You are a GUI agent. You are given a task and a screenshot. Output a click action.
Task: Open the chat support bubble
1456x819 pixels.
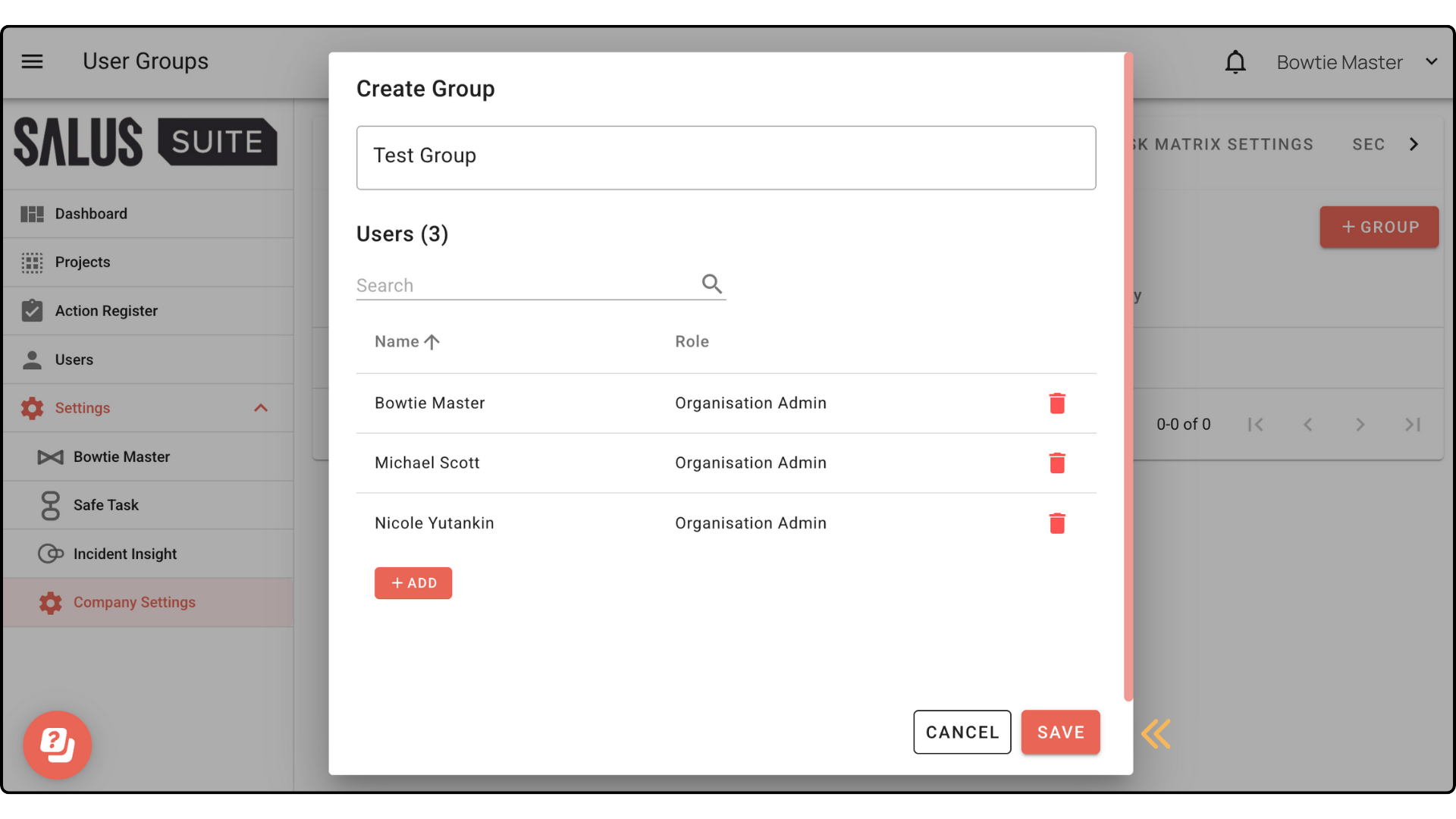click(x=58, y=745)
